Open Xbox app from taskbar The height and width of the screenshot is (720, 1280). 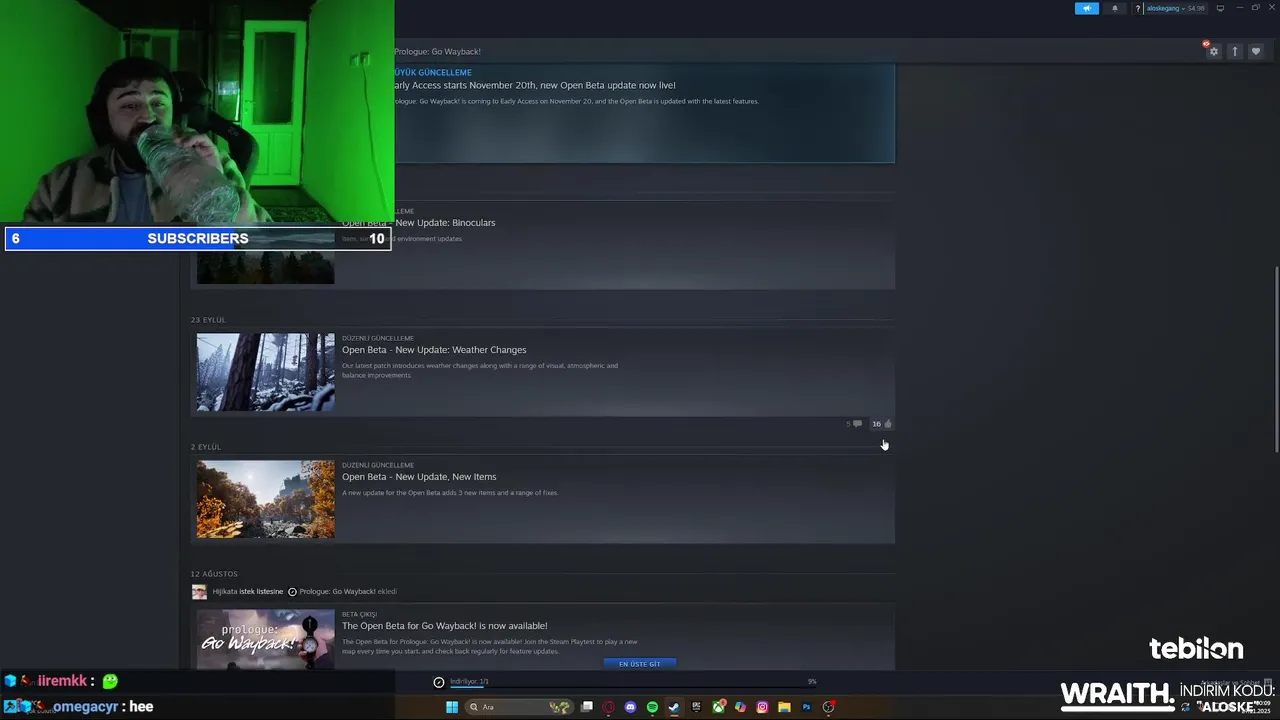coord(718,707)
